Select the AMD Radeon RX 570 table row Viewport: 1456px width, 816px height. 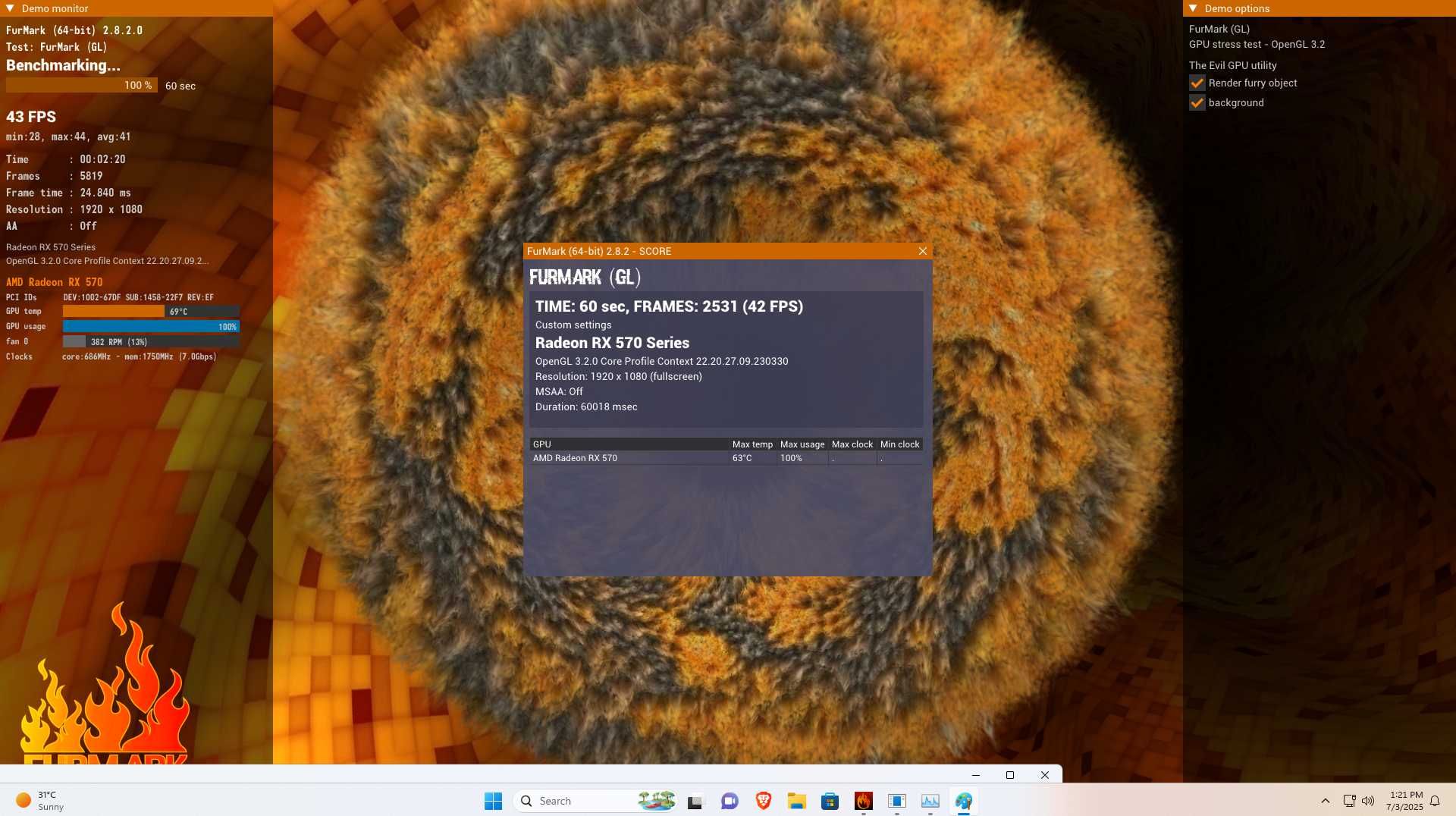pyautogui.click(x=726, y=458)
